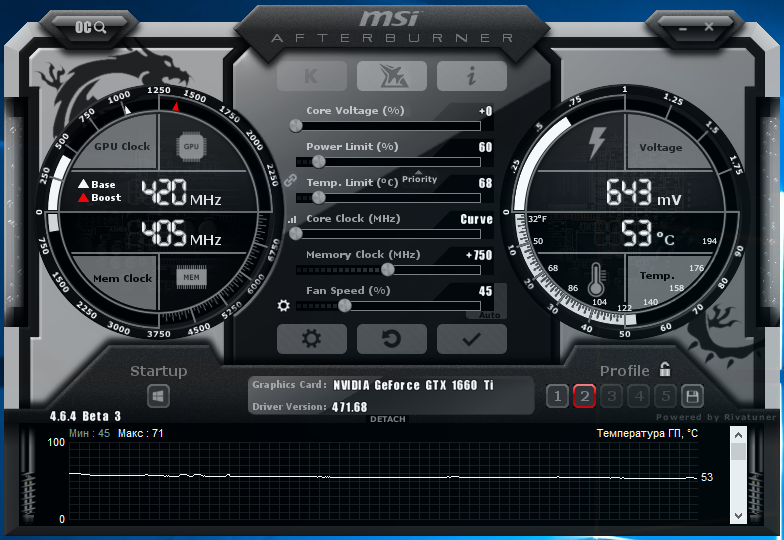Viewport: 784px width, 540px height.
Task: Click the 420 MHz GPU clock readout
Action: (181, 193)
